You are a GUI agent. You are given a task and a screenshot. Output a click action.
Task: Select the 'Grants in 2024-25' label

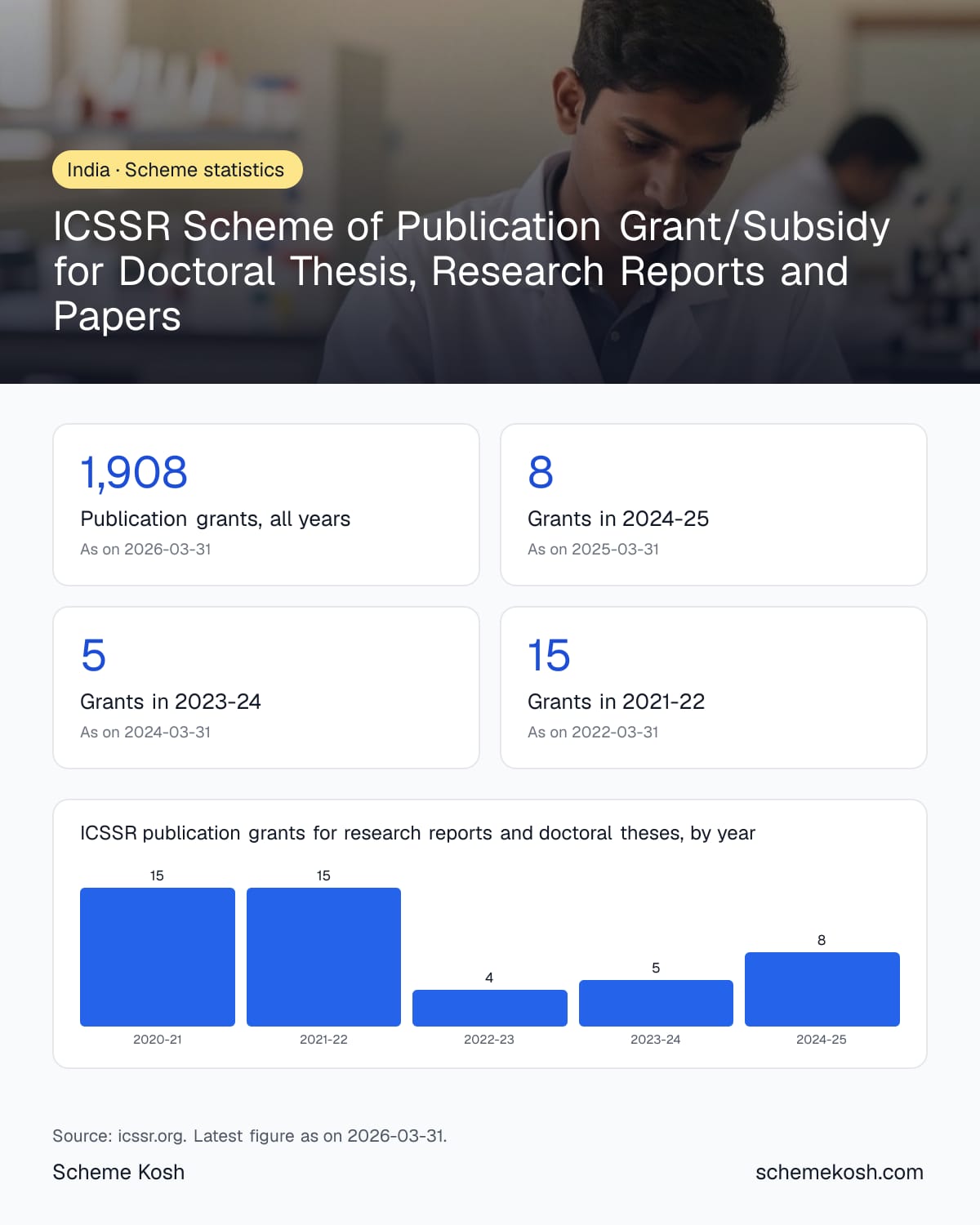(618, 519)
